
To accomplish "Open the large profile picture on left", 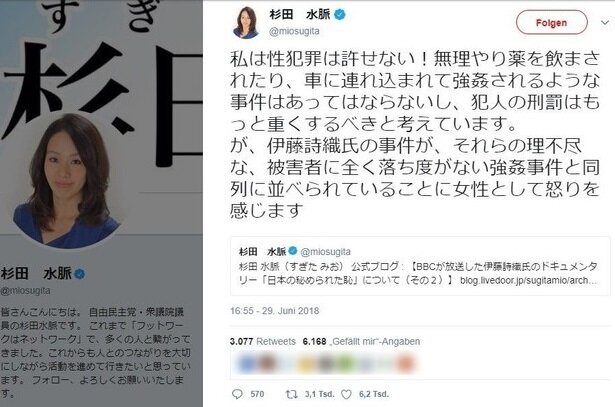I will point(67,182).
